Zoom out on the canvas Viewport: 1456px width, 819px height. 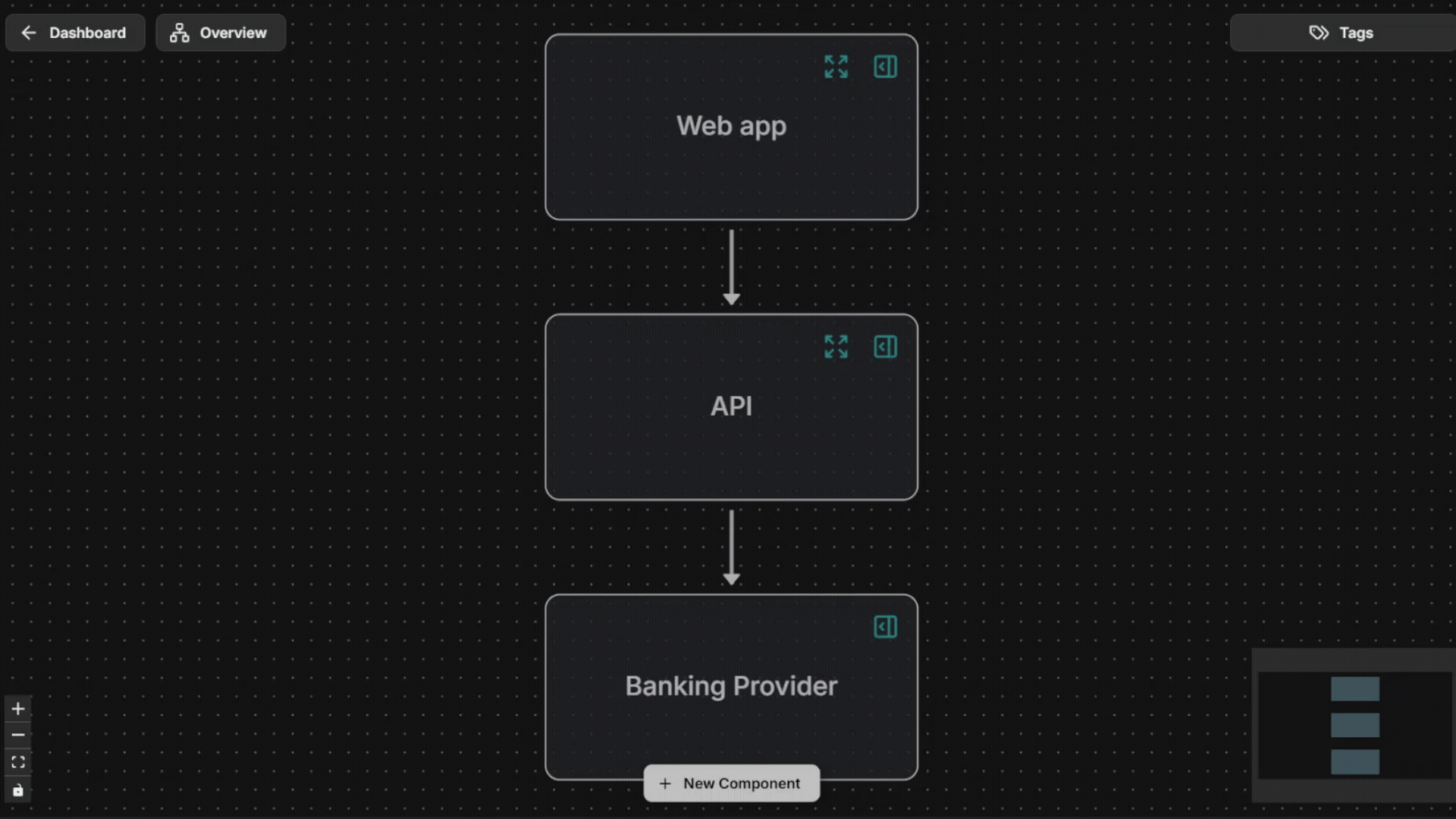point(17,735)
